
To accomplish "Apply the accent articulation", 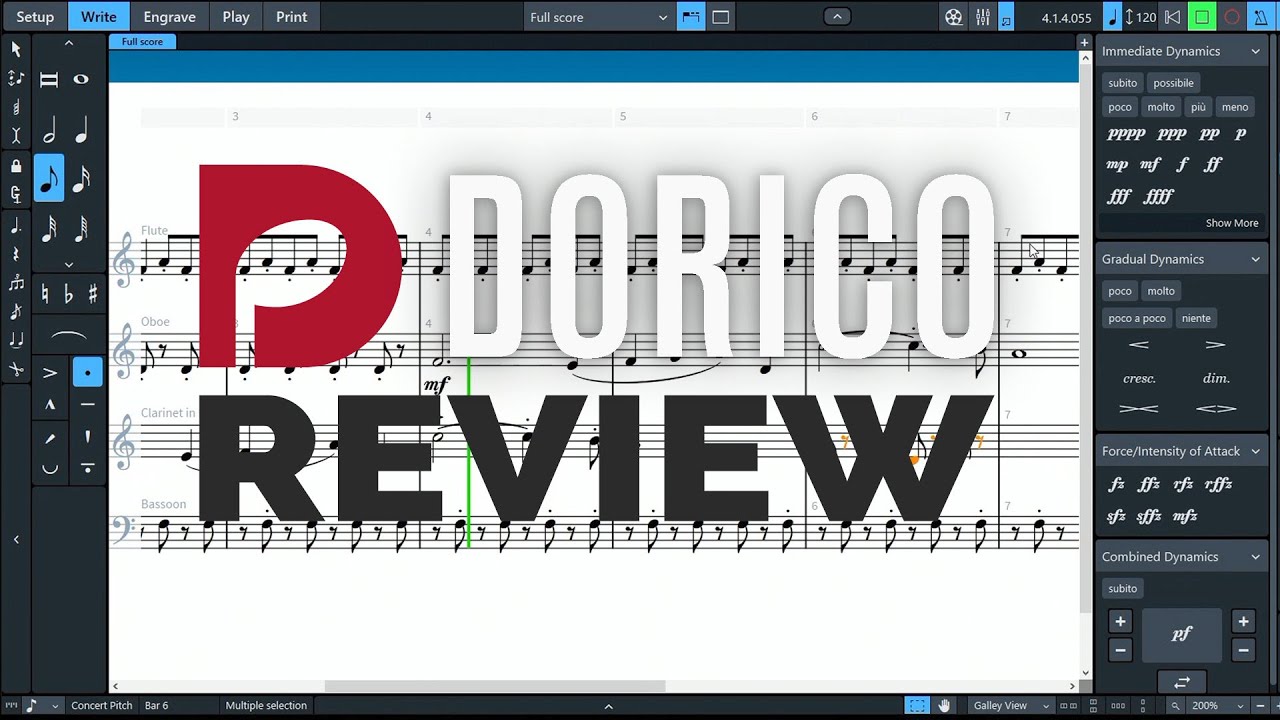I will click(49, 373).
